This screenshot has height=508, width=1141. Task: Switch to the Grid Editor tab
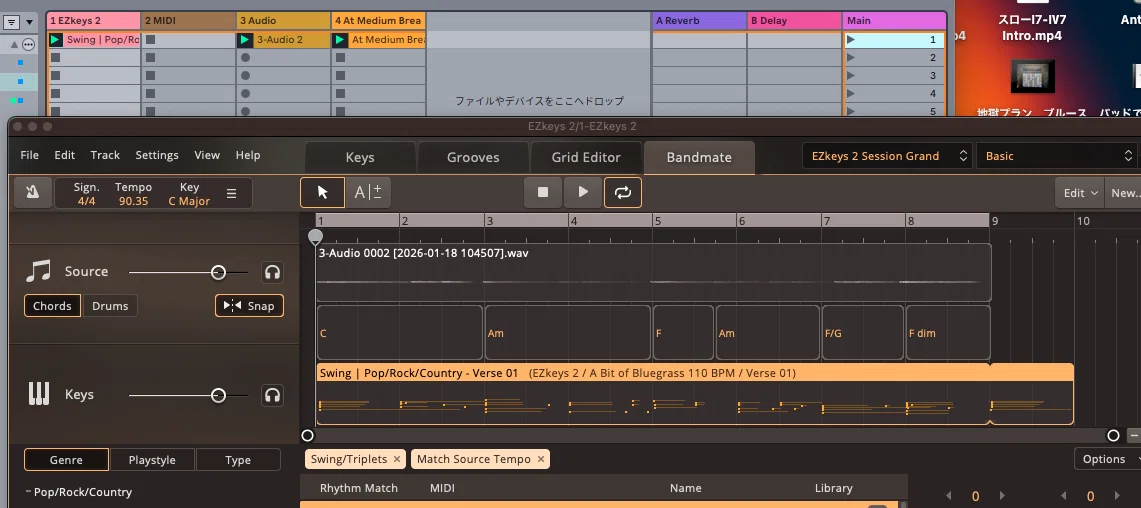point(587,157)
